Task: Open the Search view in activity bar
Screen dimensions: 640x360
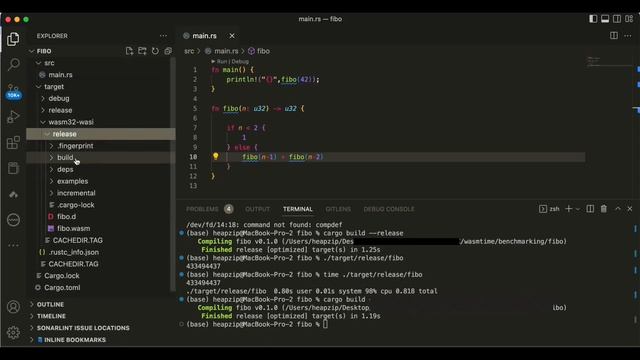Action: click(x=13, y=64)
